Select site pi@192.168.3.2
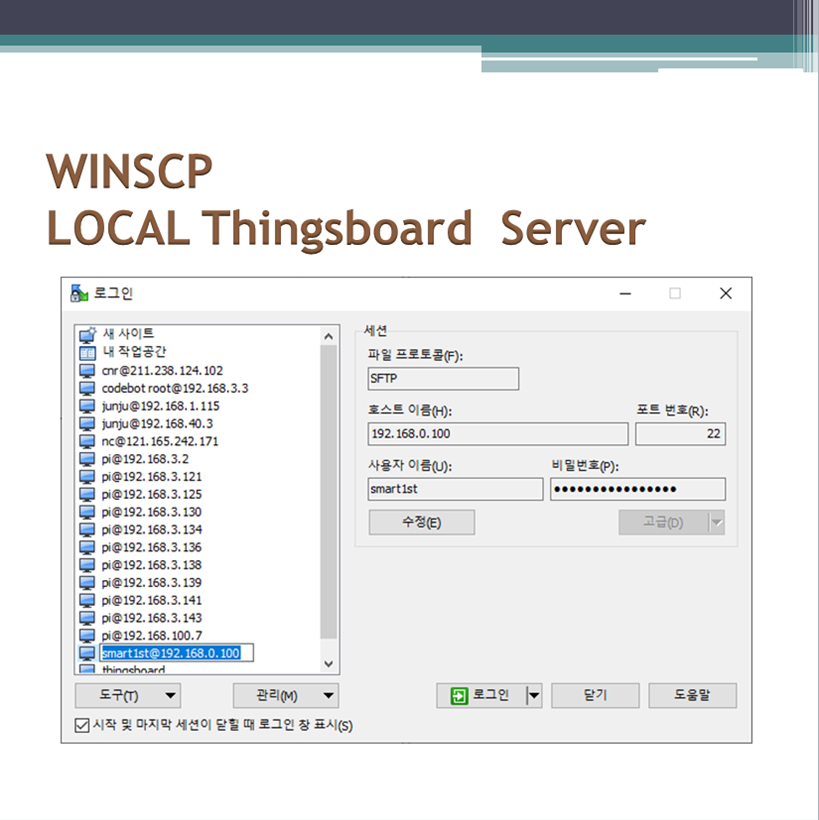Viewport: 819px width, 820px height. tap(145, 459)
